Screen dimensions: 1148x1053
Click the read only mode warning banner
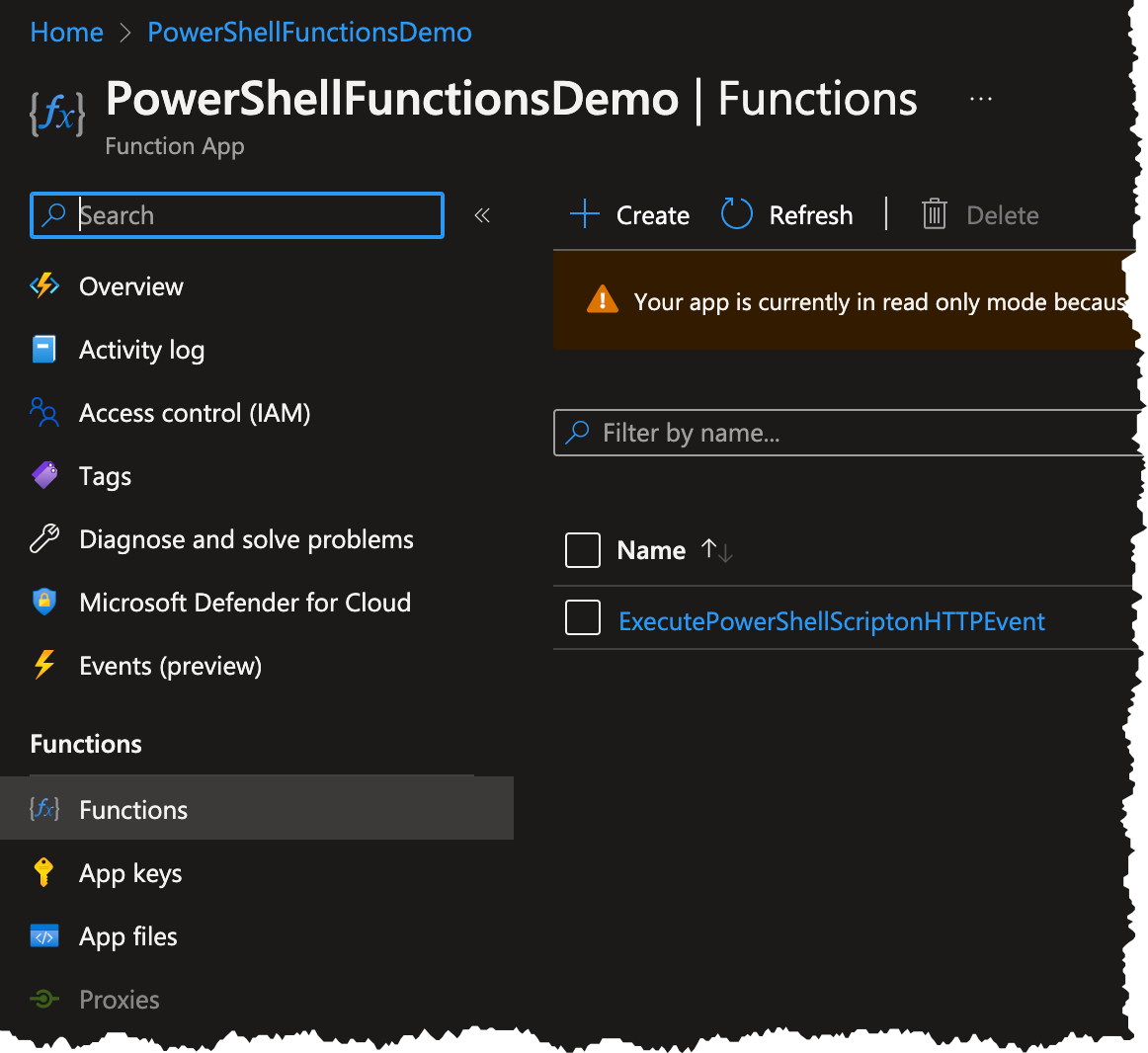click(x=844, y=299)
